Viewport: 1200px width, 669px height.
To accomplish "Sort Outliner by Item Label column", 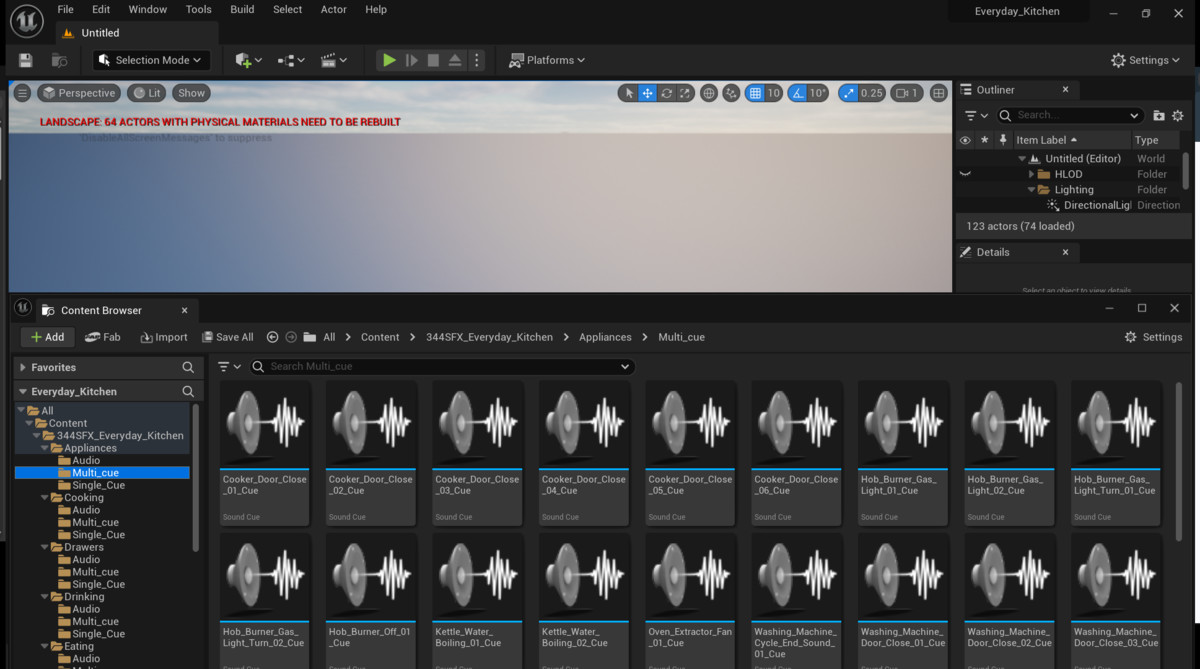I will 1047,140.
